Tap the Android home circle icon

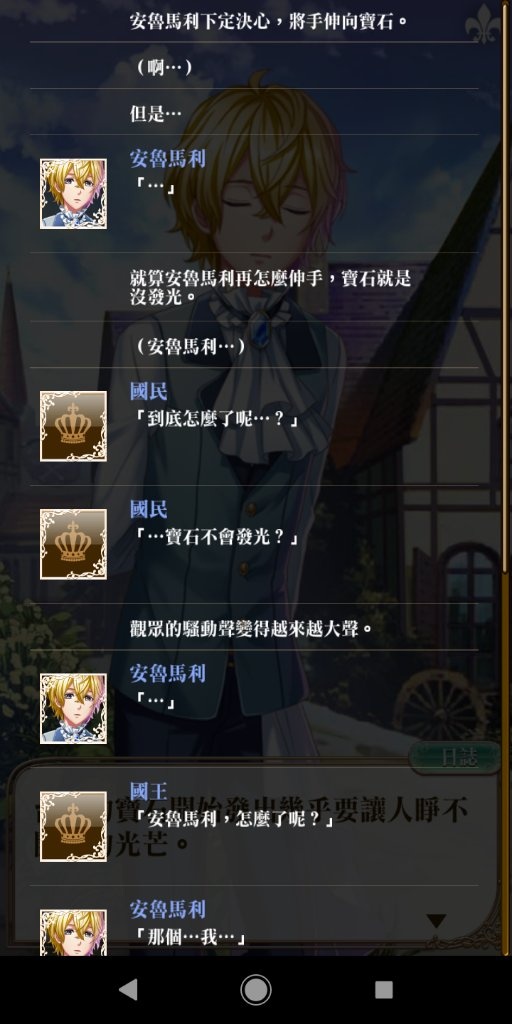pos(256,990)
